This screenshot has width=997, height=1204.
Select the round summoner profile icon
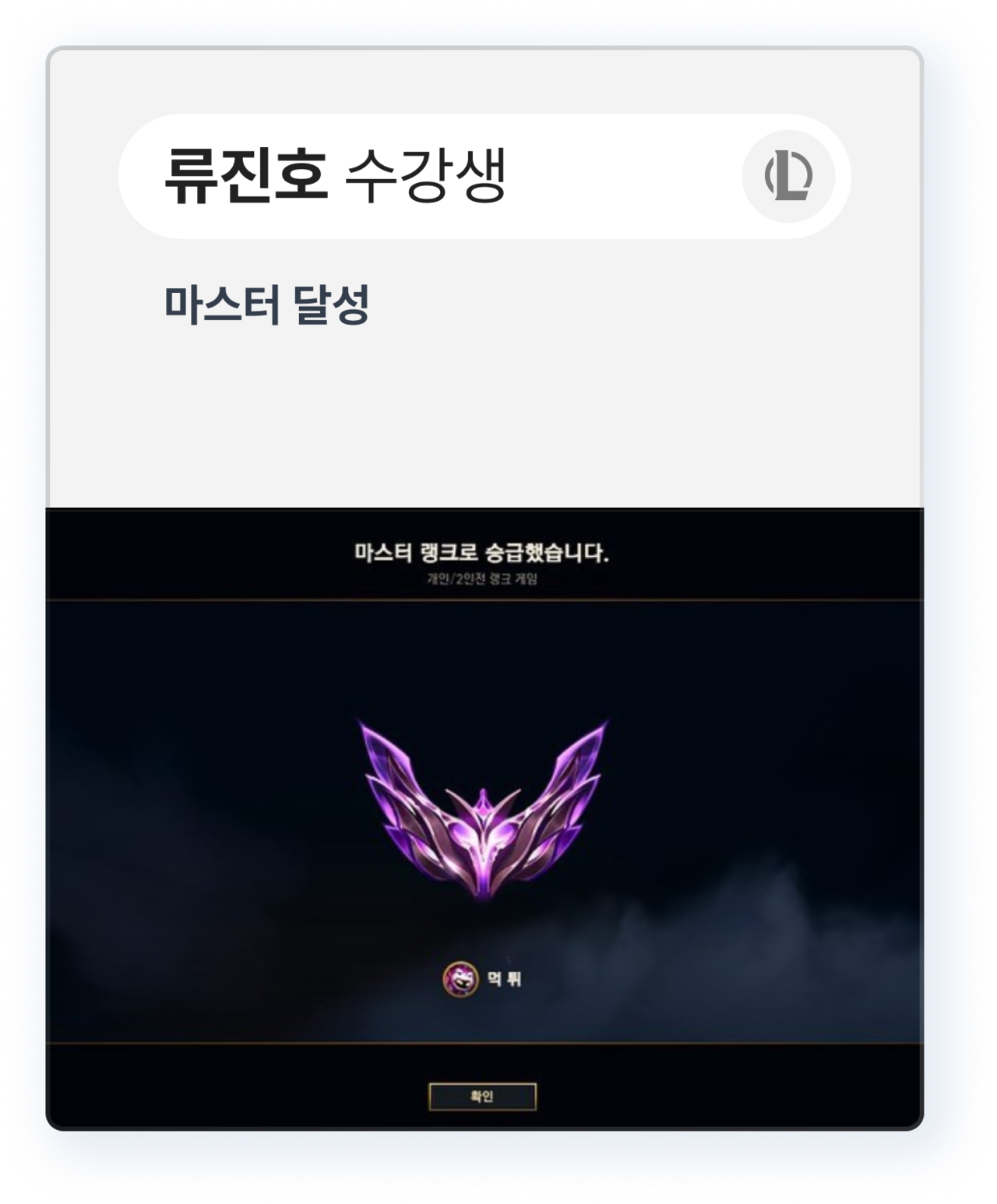[x=460, y=979]
